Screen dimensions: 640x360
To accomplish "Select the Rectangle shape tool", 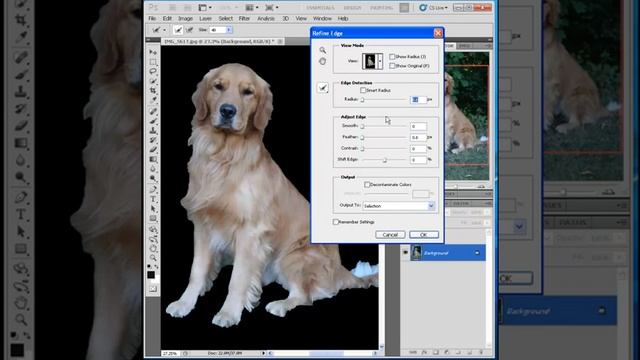I will [153, 218].
